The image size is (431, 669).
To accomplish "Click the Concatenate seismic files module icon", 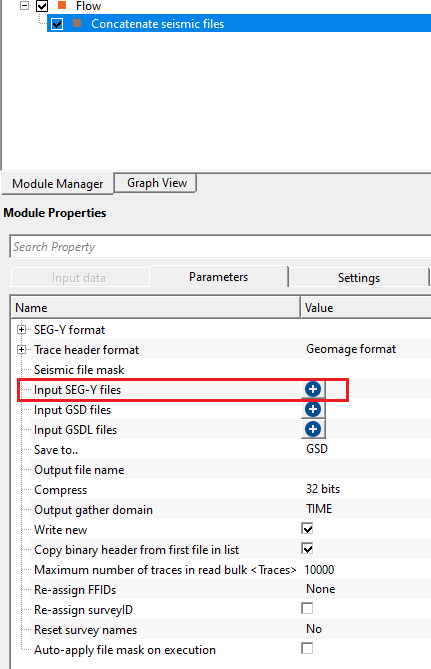I will (77, 23).
